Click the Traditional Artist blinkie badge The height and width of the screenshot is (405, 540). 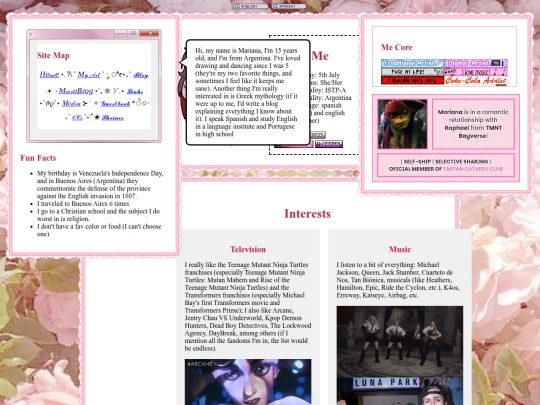tap(413, 63)
